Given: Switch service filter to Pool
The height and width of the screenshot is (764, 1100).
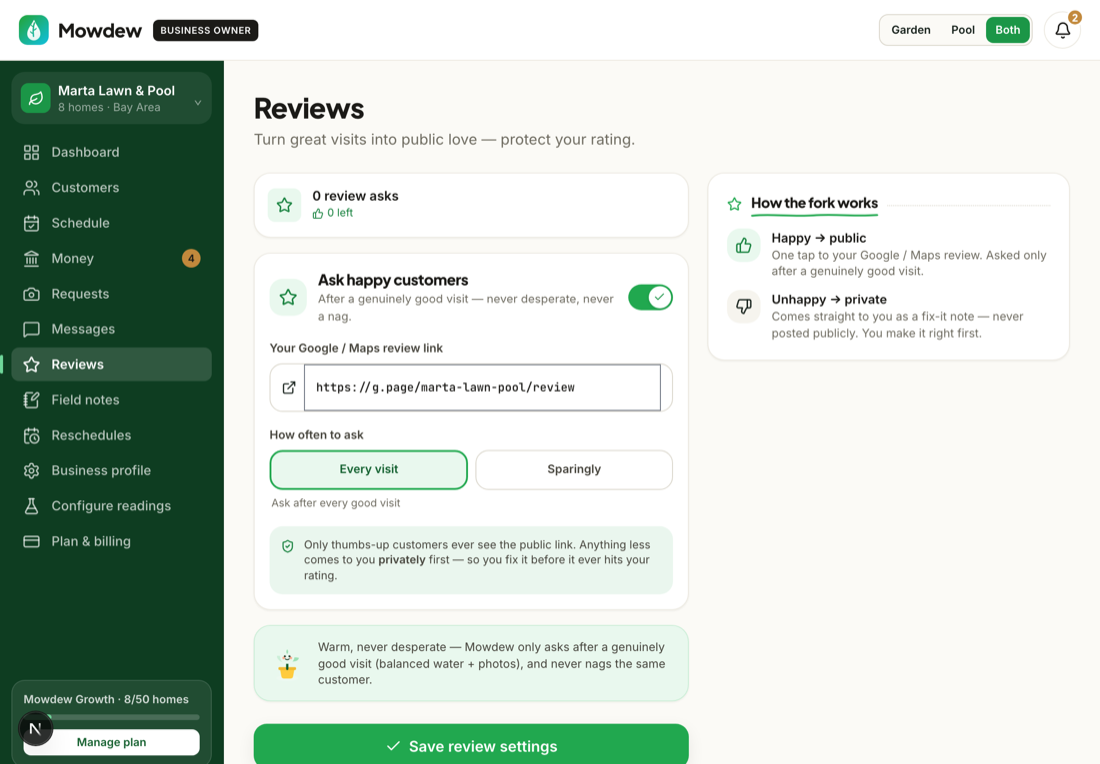Looking at the screenshot, I should (962, 30).
